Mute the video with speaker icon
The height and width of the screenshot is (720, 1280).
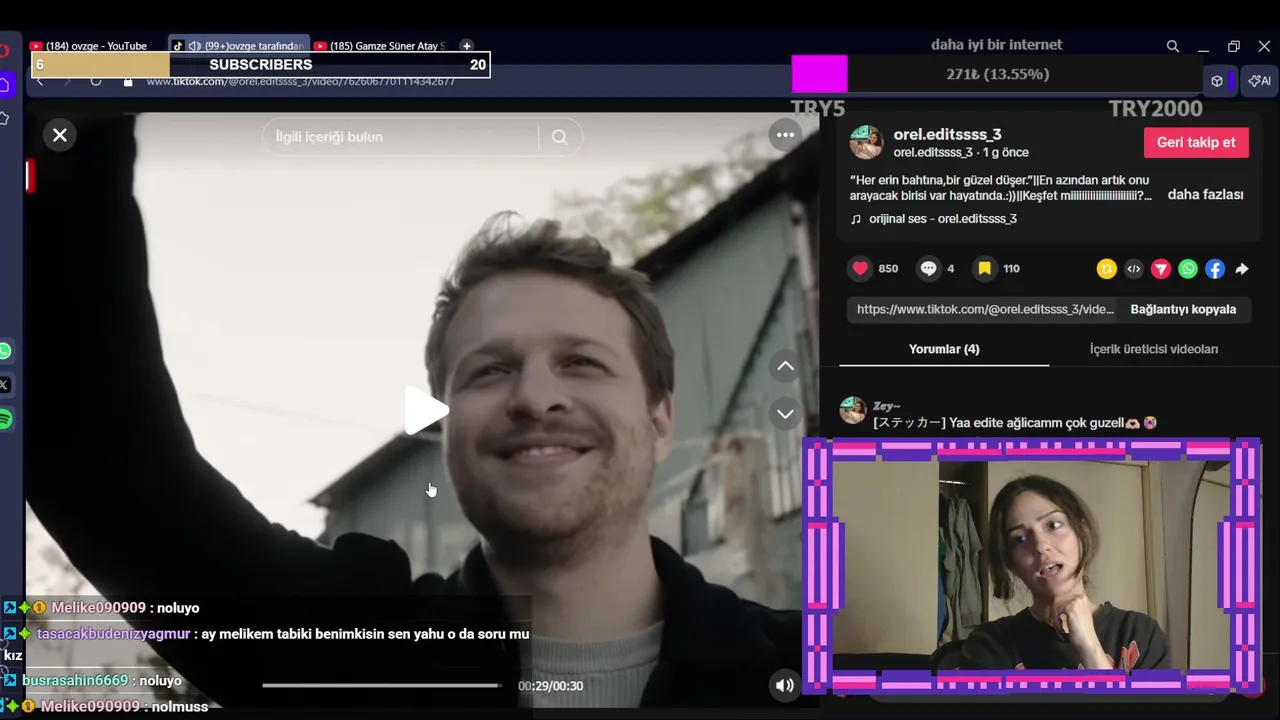[x=785, y=685]
